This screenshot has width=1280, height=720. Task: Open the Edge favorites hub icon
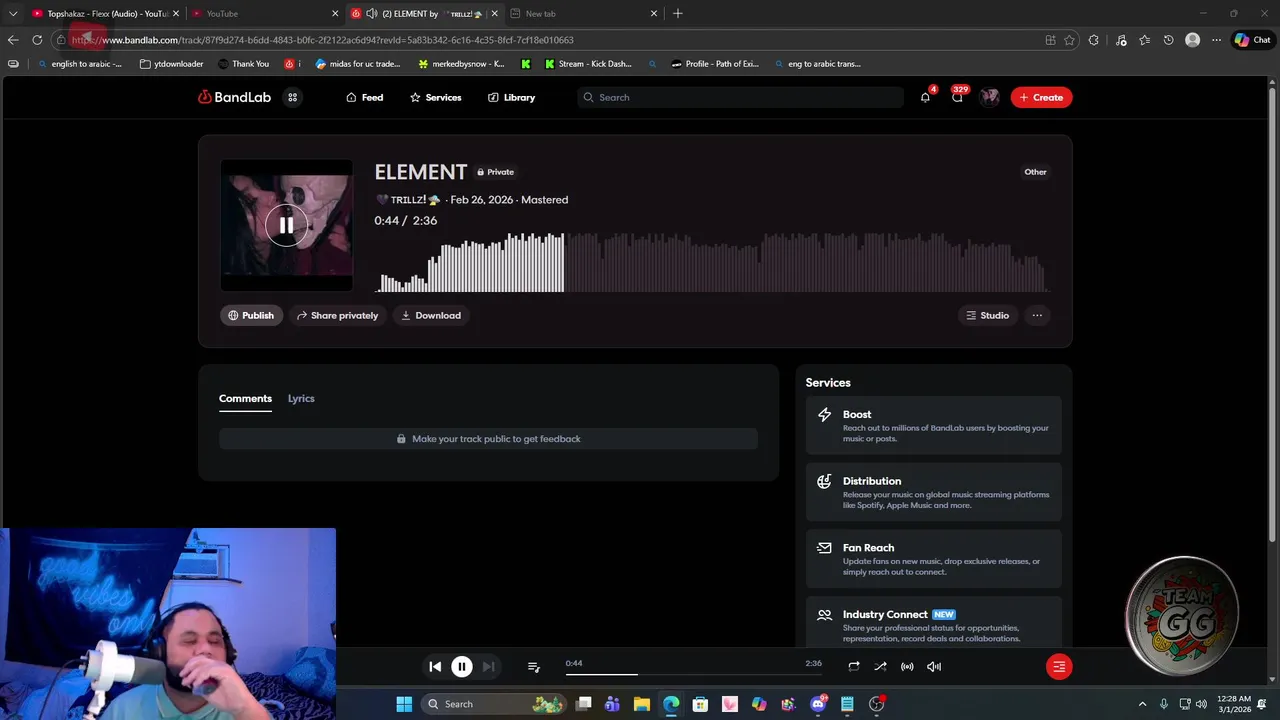pyautogui.click(x=1144, y=40)
